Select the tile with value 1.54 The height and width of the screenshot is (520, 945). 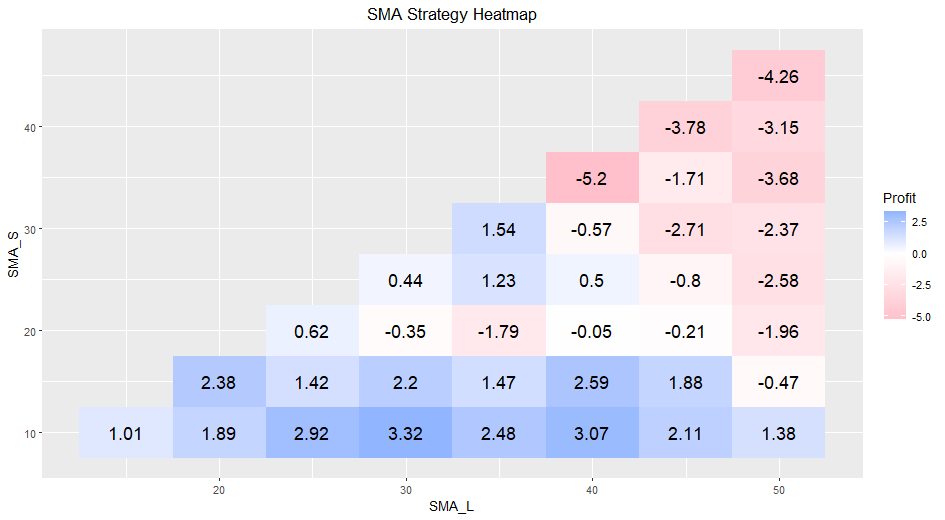coord(499,229)
